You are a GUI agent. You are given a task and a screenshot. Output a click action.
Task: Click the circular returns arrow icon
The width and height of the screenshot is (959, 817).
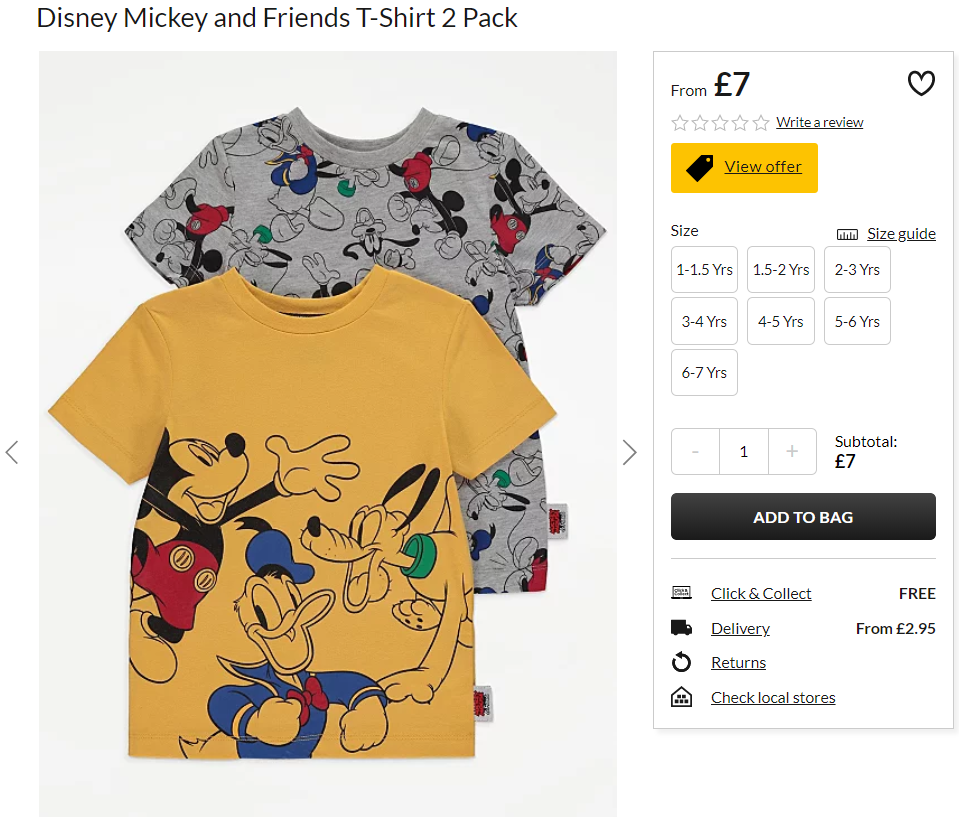[x=681, y=662]
